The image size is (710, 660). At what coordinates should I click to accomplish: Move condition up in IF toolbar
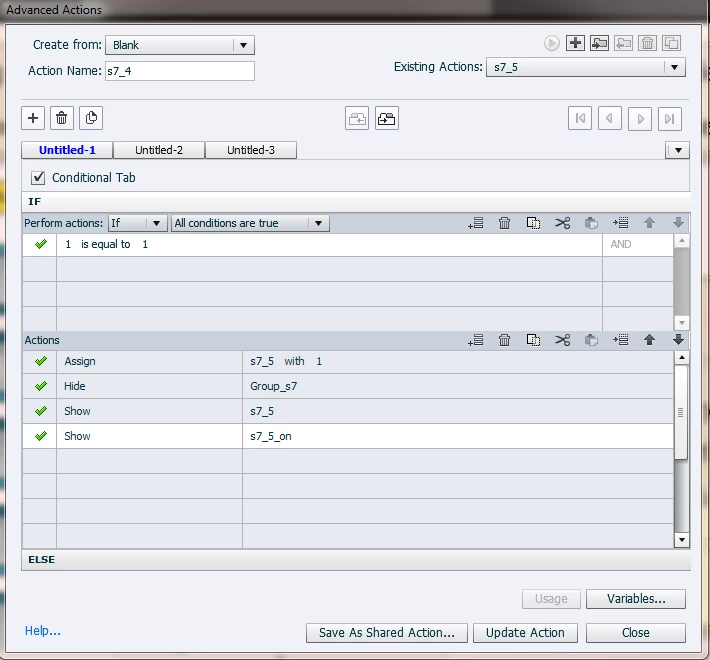pyautogui.click(x=649, y=223)
